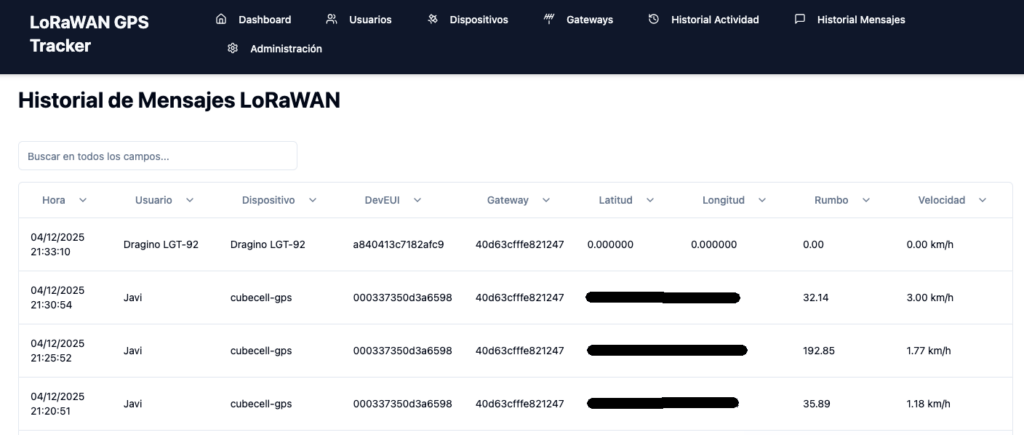Open the Velocidad column sort chevron
This screenshot has height=435, width=1024.
coord(982,200)
